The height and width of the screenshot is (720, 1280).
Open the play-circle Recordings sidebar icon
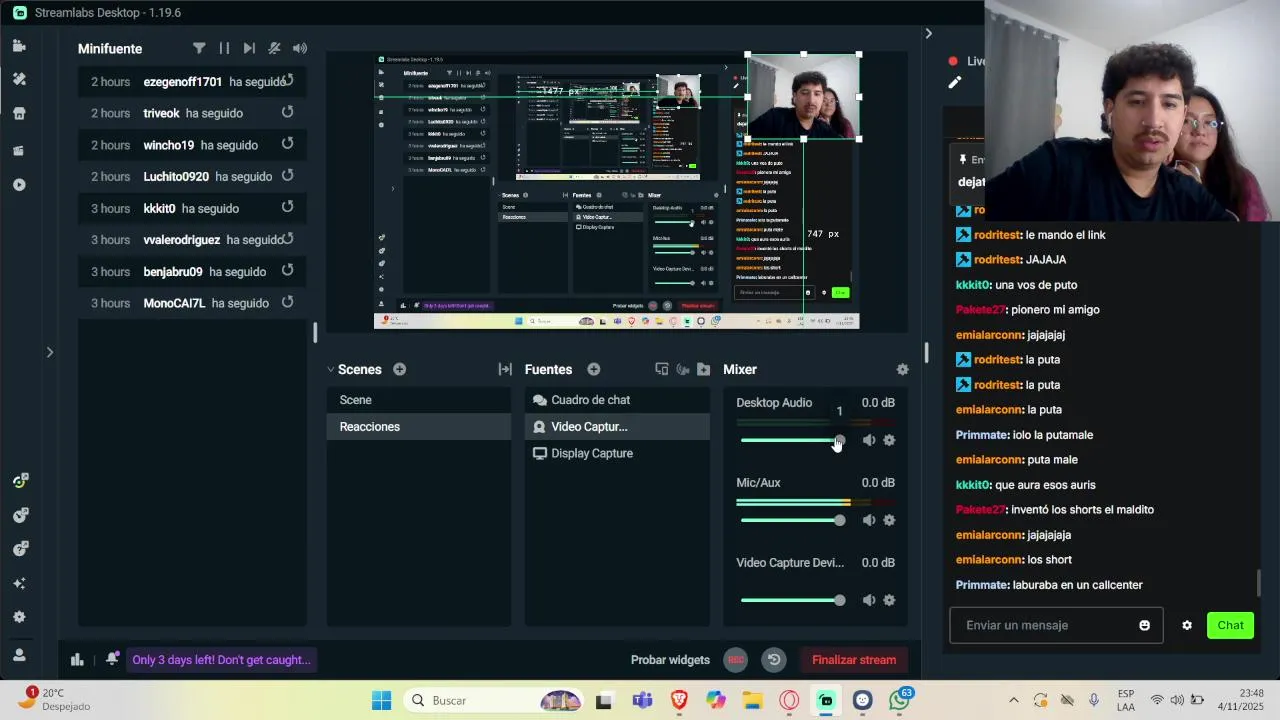pyautogui.click(x=19, y=185)
